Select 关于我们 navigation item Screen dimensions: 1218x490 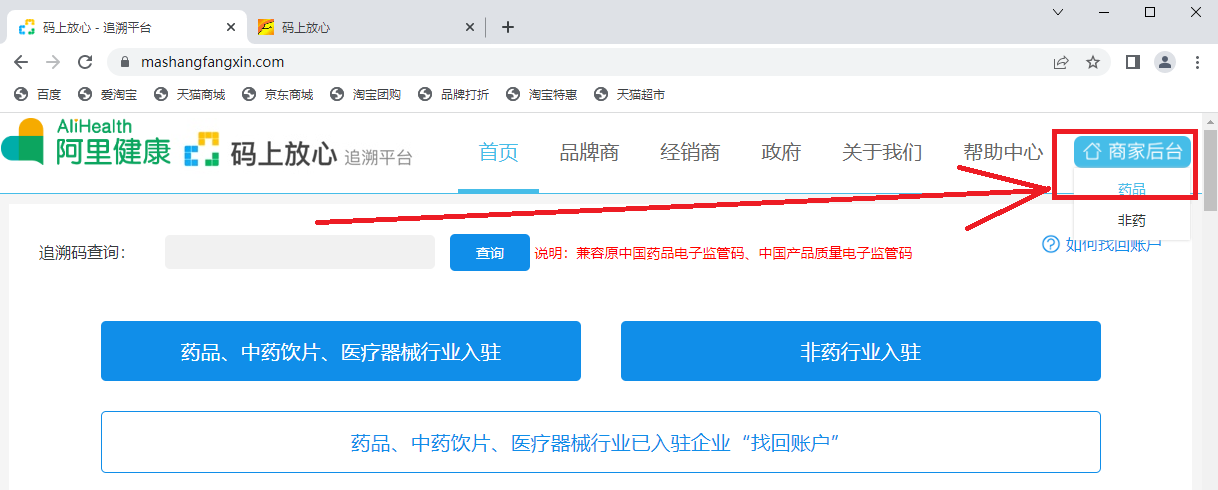[882, 153]
